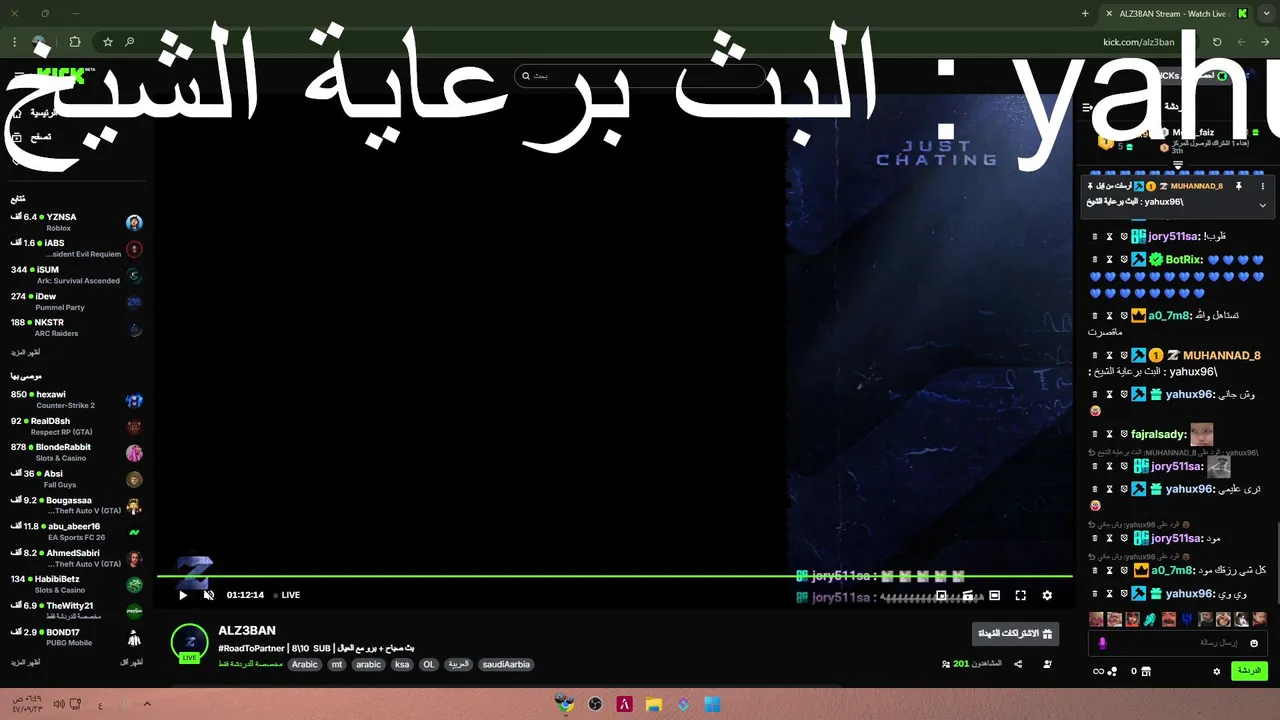This screenshot has width=1280, height=720.
Task: Click purple microphone icon in chat
Action: [x=1103, y=643]
